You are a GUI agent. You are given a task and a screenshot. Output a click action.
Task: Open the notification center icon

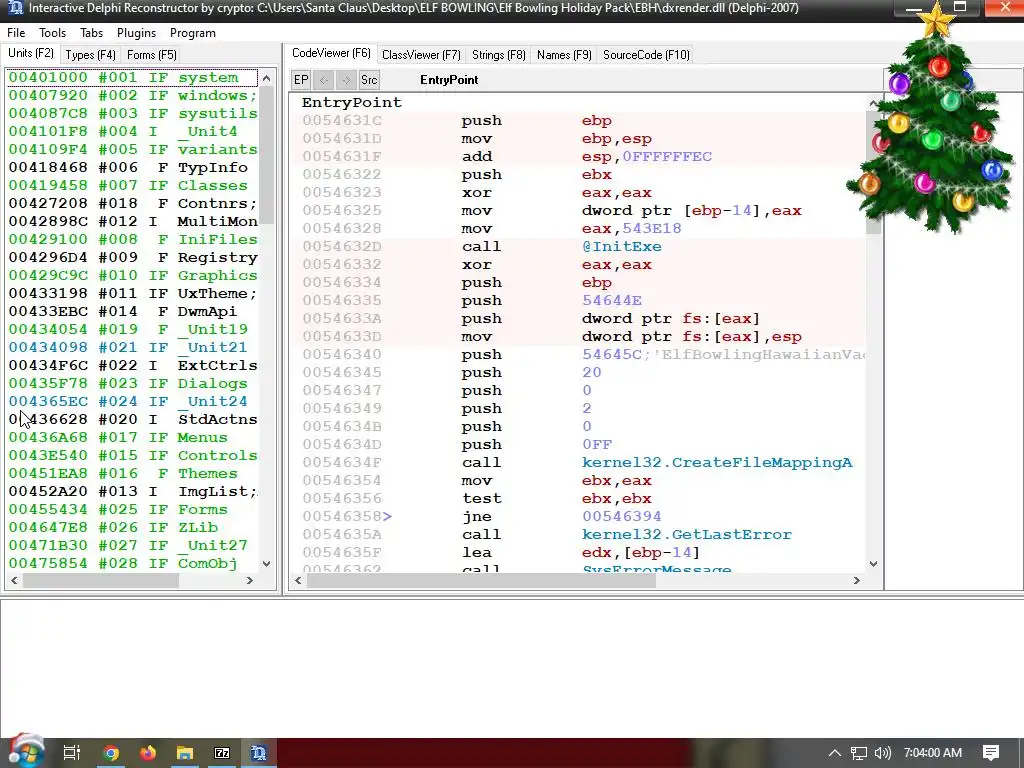click(x=991, y=753)
